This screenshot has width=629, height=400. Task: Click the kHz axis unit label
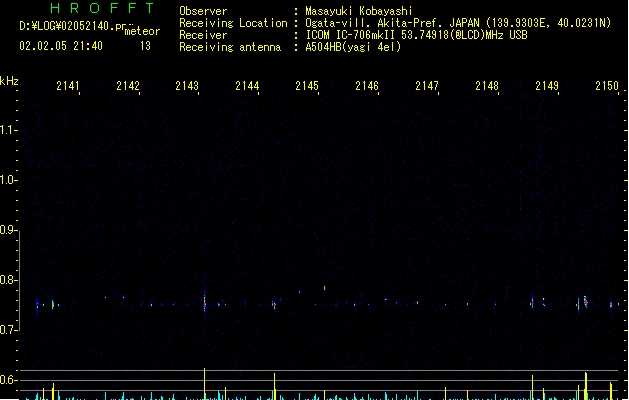[9, 81]
